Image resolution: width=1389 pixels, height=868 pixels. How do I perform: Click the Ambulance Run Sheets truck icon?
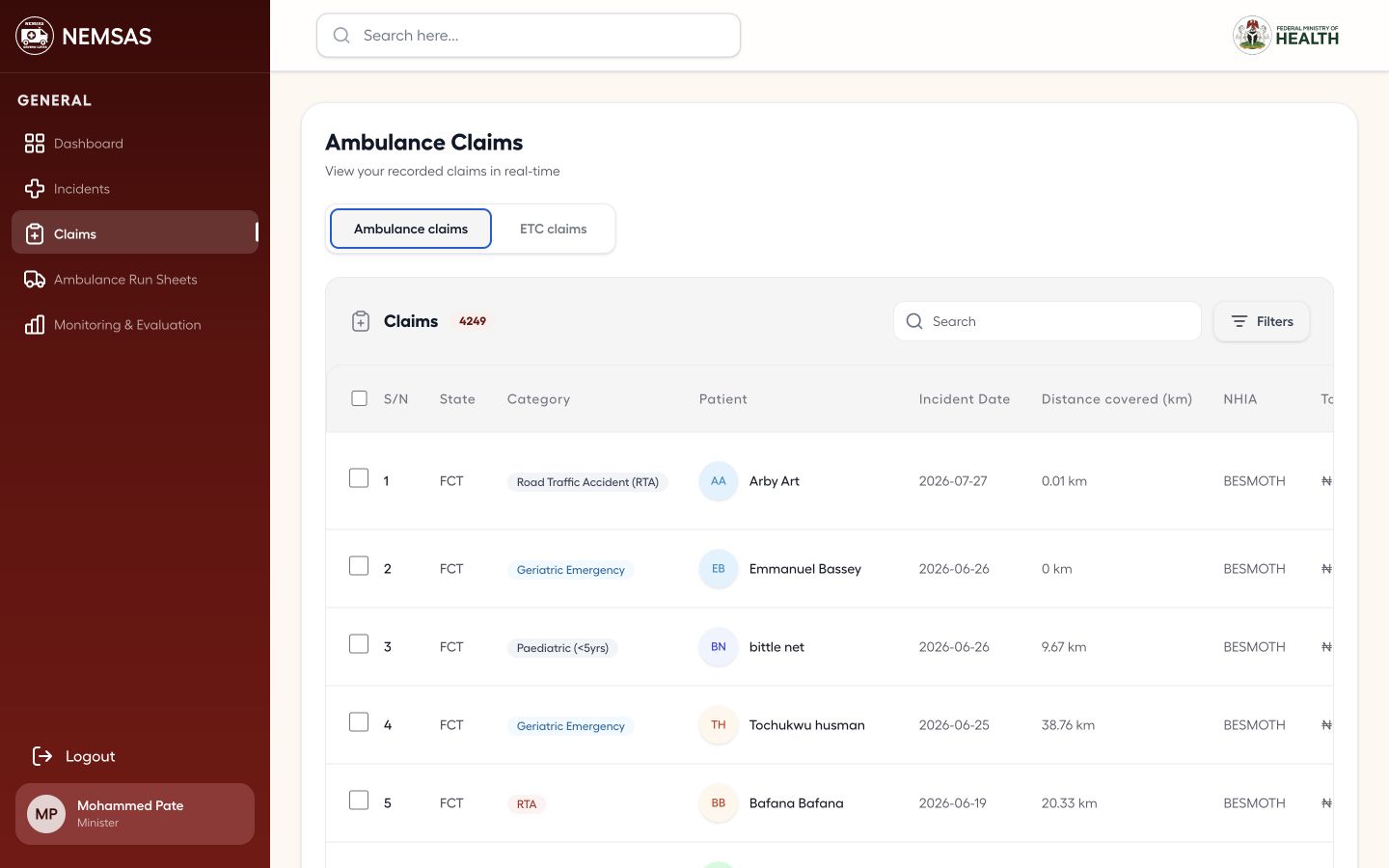pyautogui.click(x=35, y=280)
